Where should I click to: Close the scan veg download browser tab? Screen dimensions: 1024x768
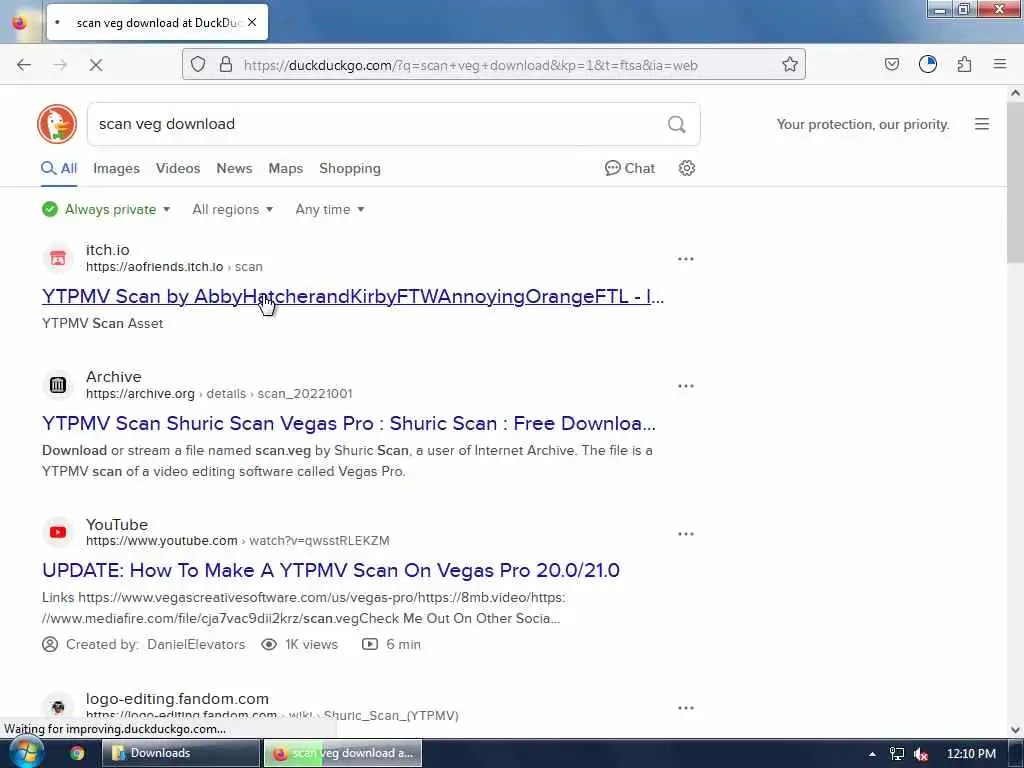tap(252, 22)
